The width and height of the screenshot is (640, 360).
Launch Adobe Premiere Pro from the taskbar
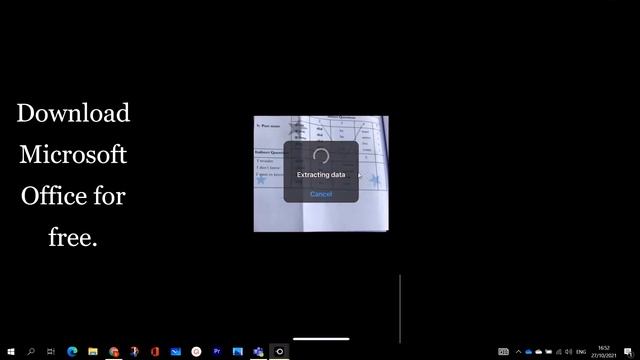coord(217,351)
